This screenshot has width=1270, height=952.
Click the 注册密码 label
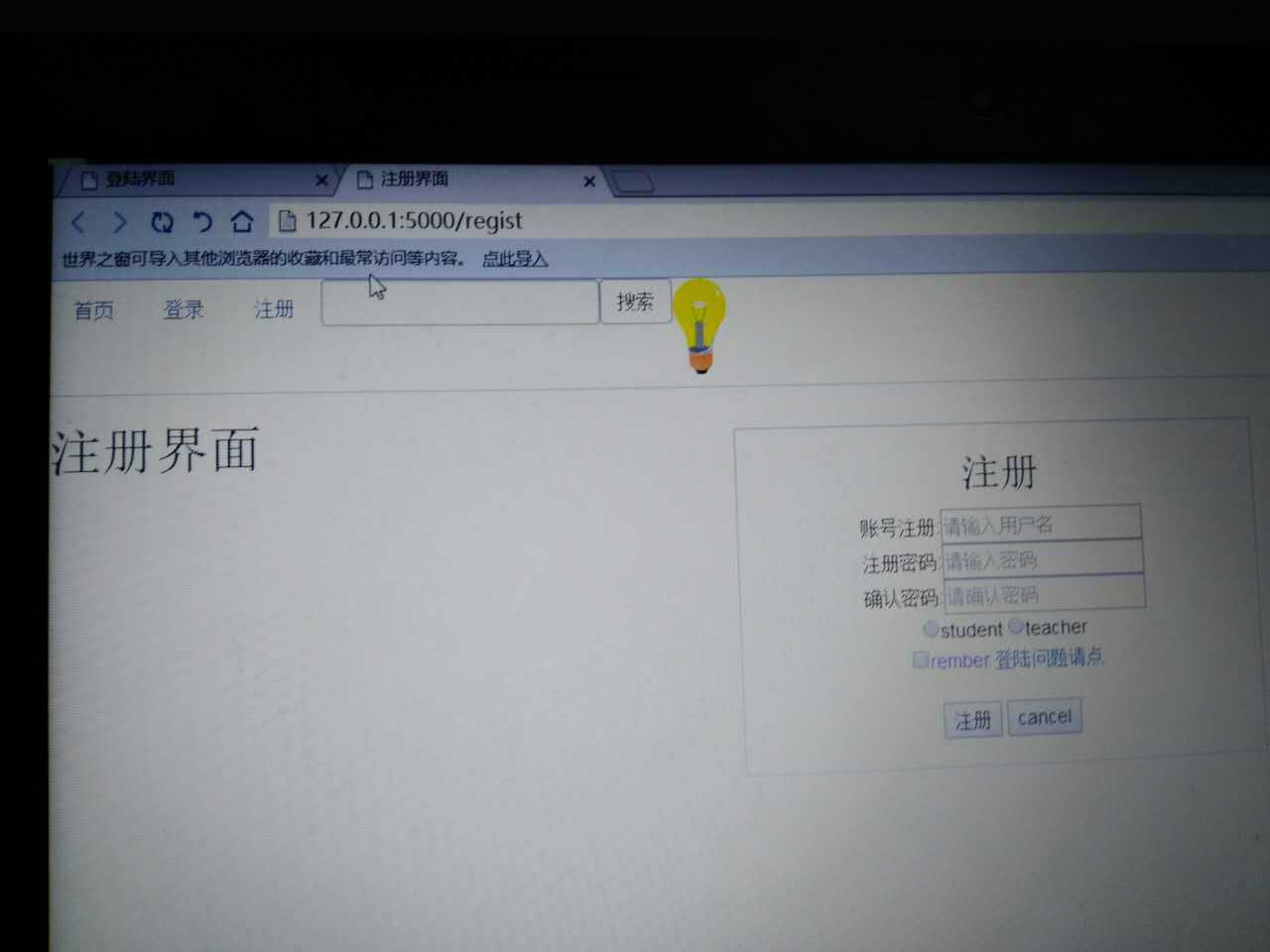pyautogui.click(x=900, y=563)
